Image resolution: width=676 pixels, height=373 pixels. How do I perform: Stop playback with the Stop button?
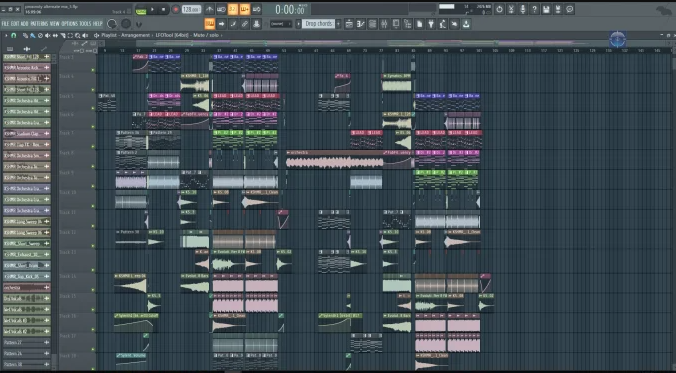(x=164, y=9)
